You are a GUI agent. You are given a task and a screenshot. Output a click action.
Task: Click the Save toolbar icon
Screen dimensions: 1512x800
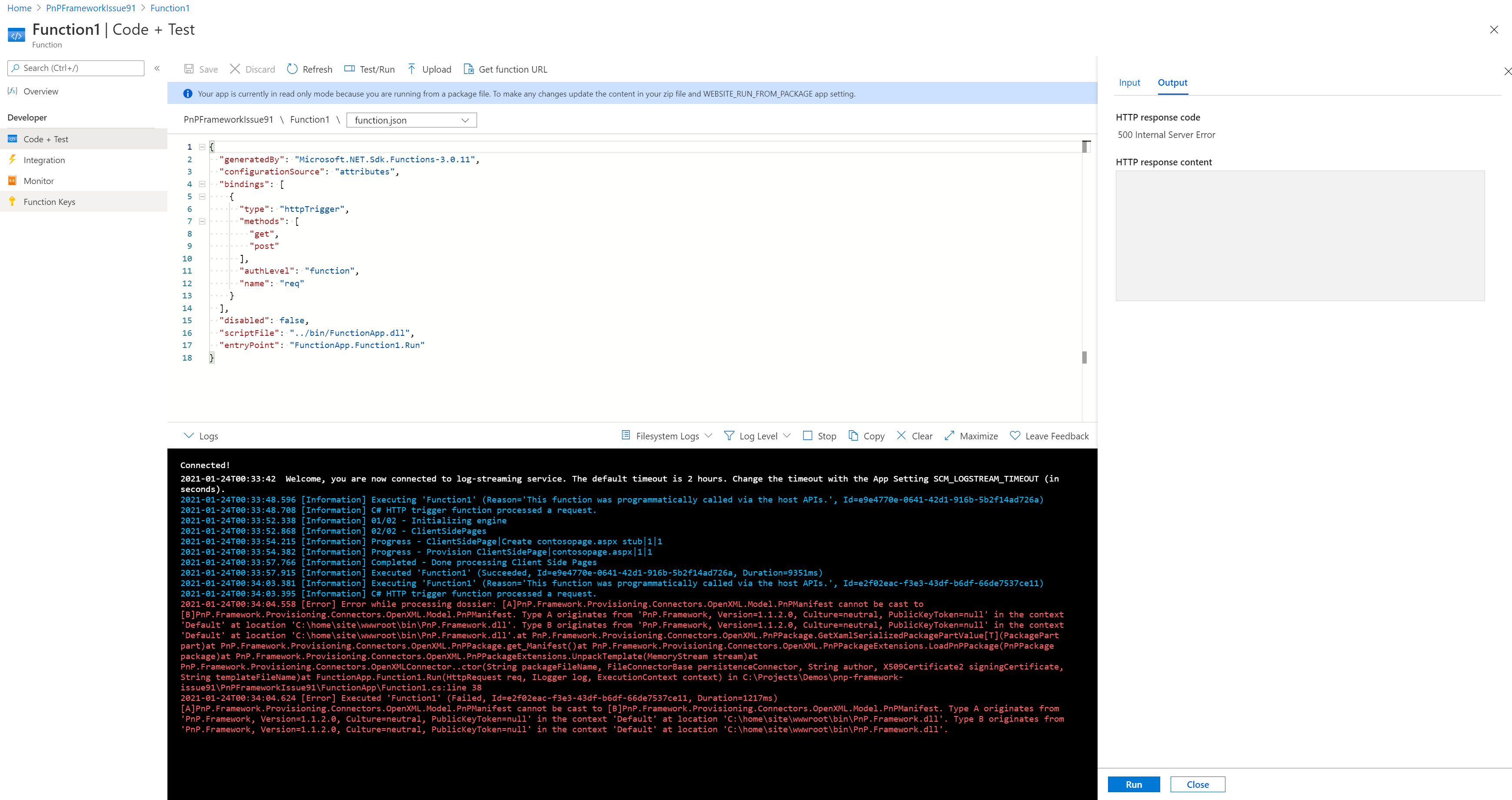click(x=189, y=69)
